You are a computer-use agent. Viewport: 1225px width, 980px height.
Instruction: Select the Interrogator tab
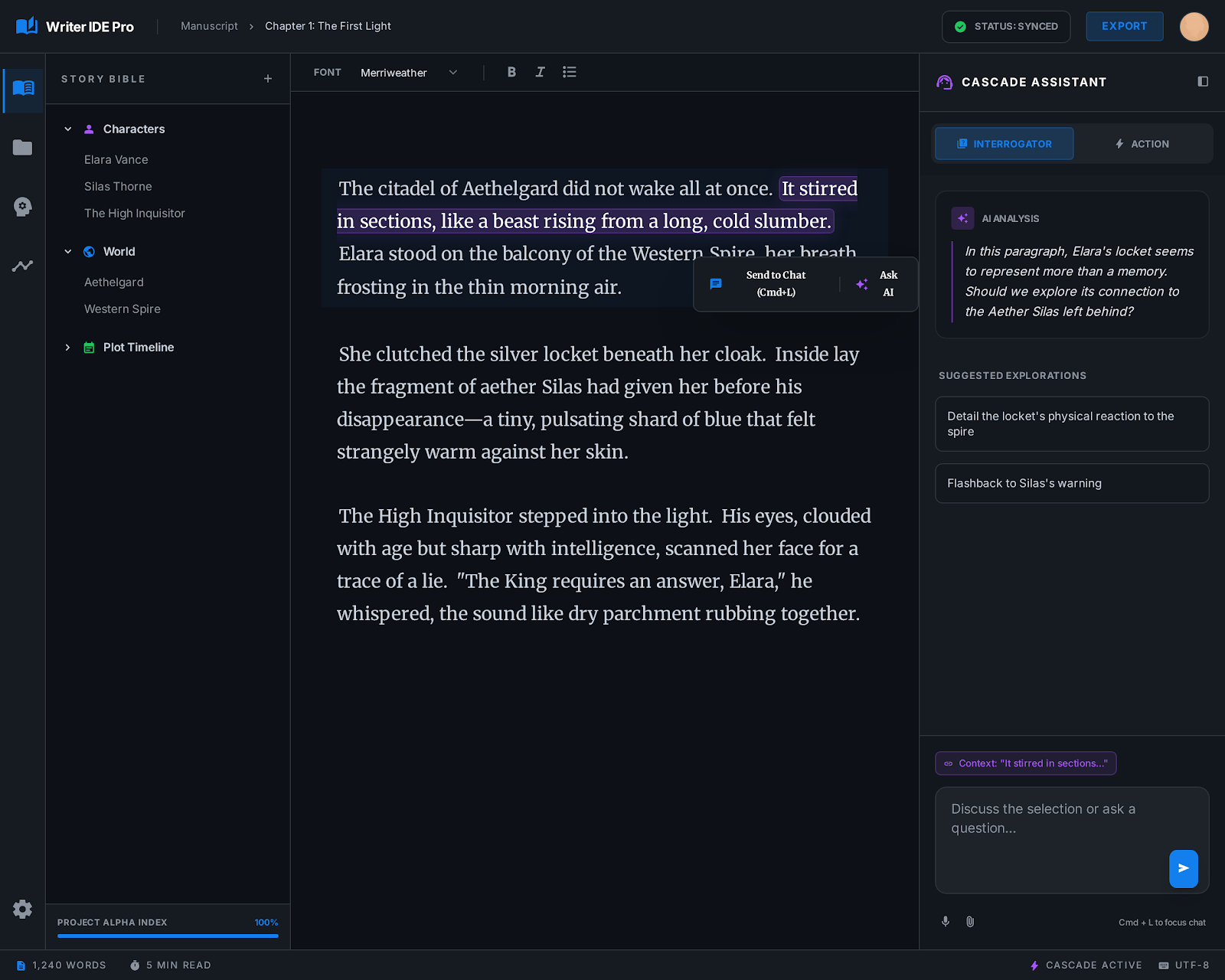(x=1004, y=143)
